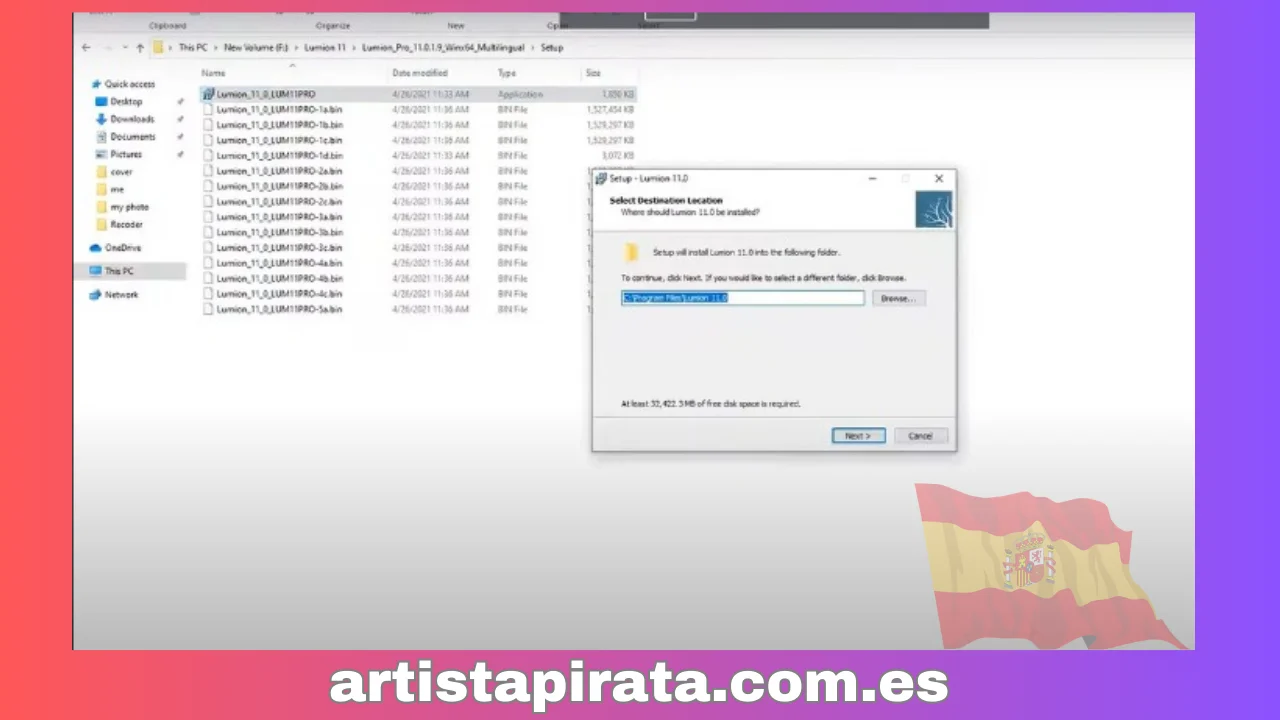Sort by the Date modified column header
The width and height of the screenshot is (1280, 720).
click(420, 73)
